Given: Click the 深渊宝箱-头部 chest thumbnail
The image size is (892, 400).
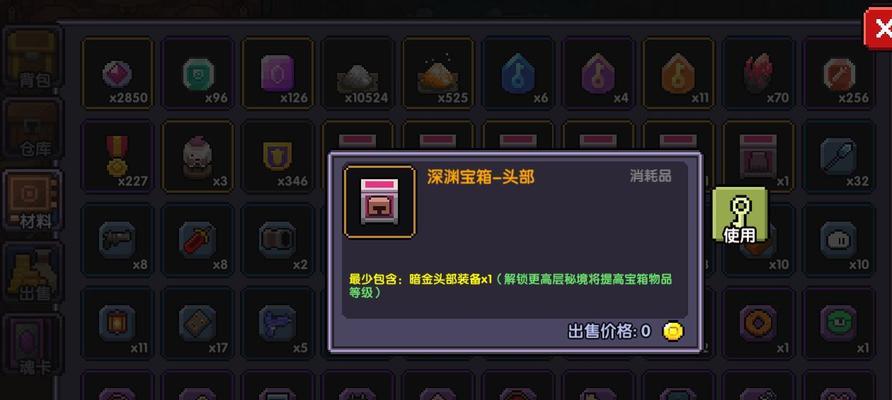Looking at the screenshot, I should (380, 201).
